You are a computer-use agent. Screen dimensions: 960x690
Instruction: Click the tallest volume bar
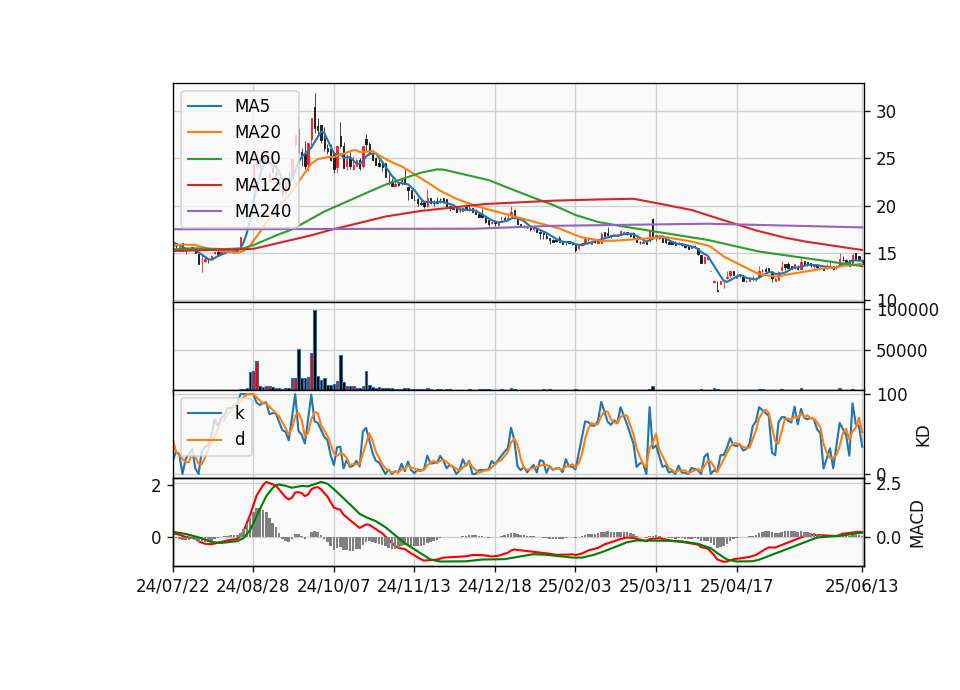315,350
